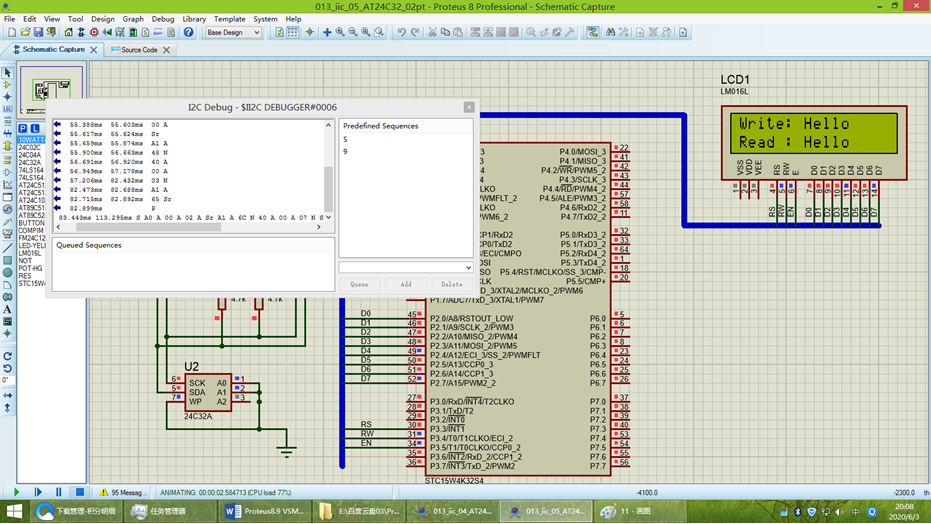Switch to the Source Code tab
The image size is (931, 524).
coord(140,50)
